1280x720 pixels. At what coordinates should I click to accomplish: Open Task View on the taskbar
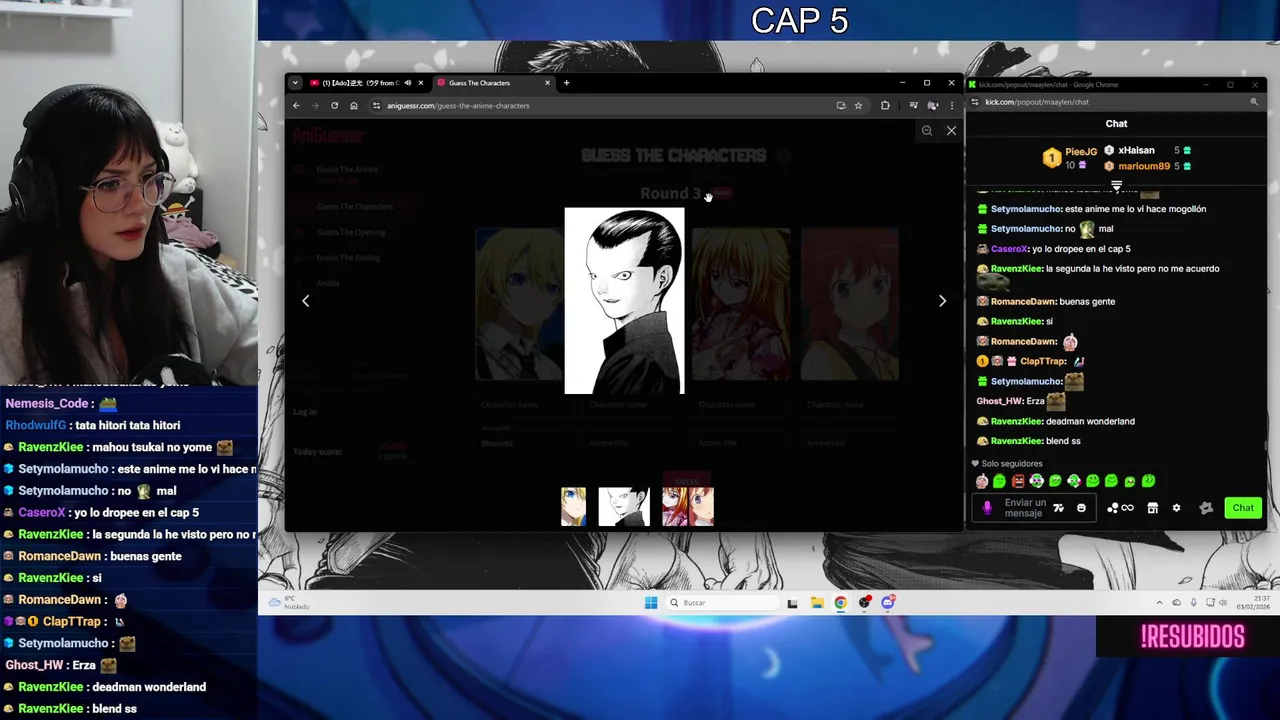793,602
